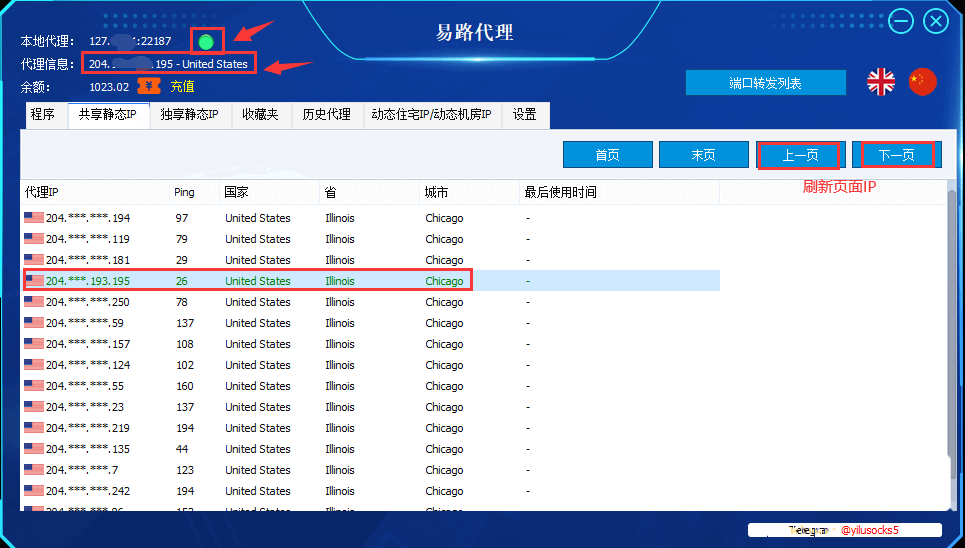Click the 端口转发列表 button
Screen dimensions: 965x548
[x=766, y=83]
